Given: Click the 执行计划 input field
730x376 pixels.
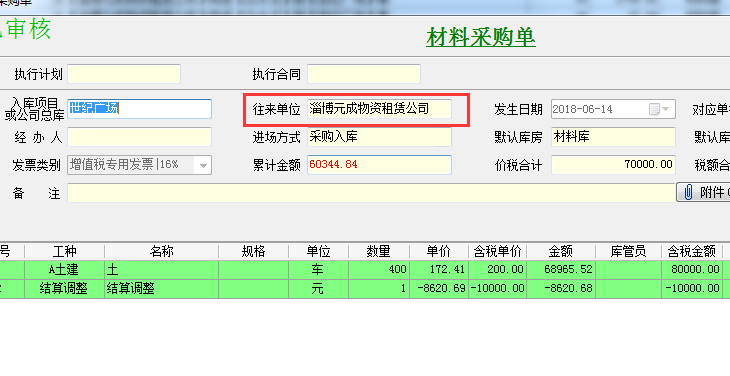Looking at the screenshot, I should tap(124, 74).
